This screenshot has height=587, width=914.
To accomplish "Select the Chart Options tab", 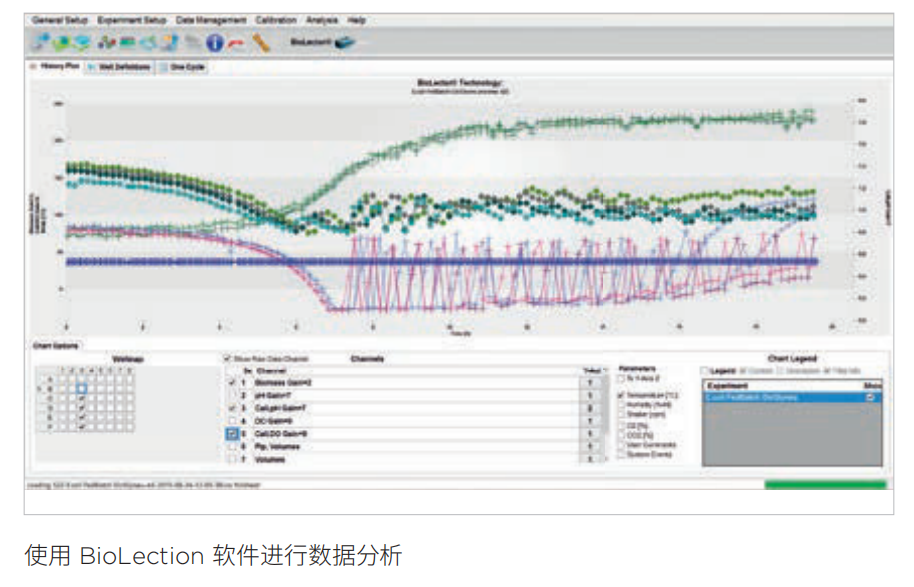I will click(x=55, y=346).
